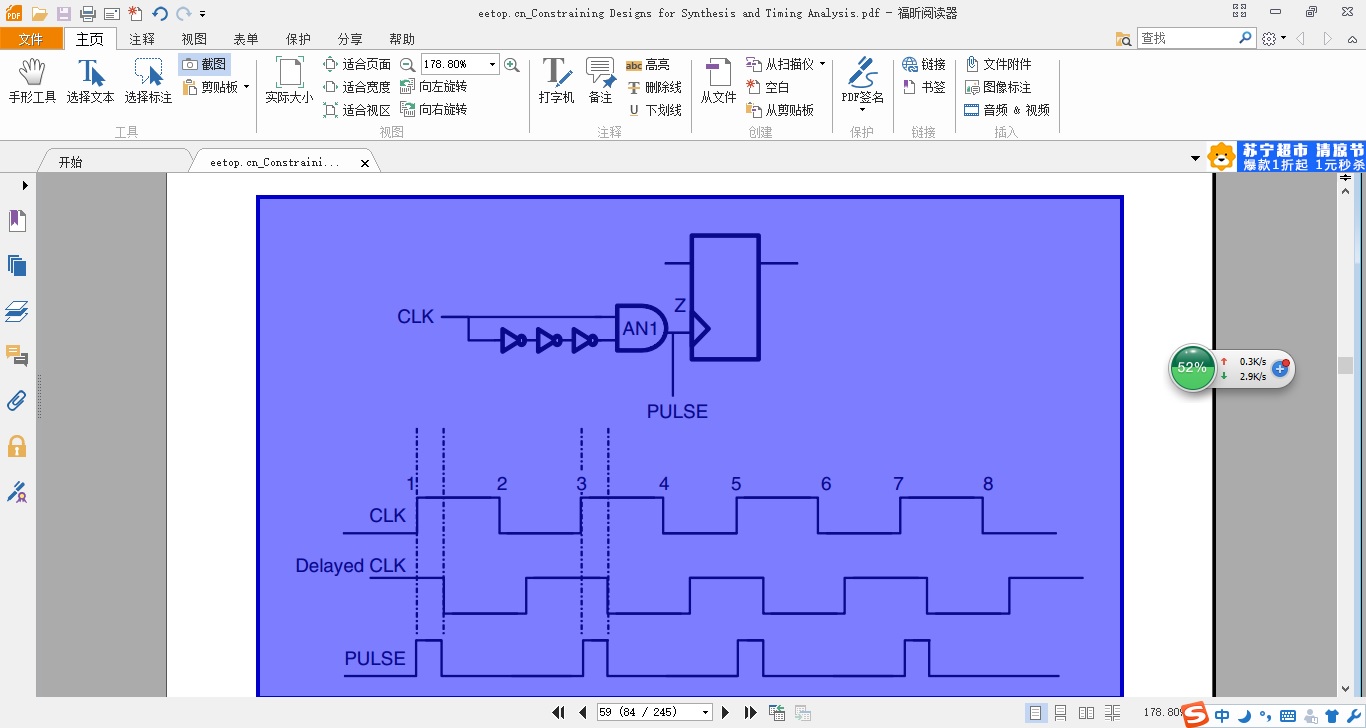Toggle the Snapshot tool (截图)

205,64
